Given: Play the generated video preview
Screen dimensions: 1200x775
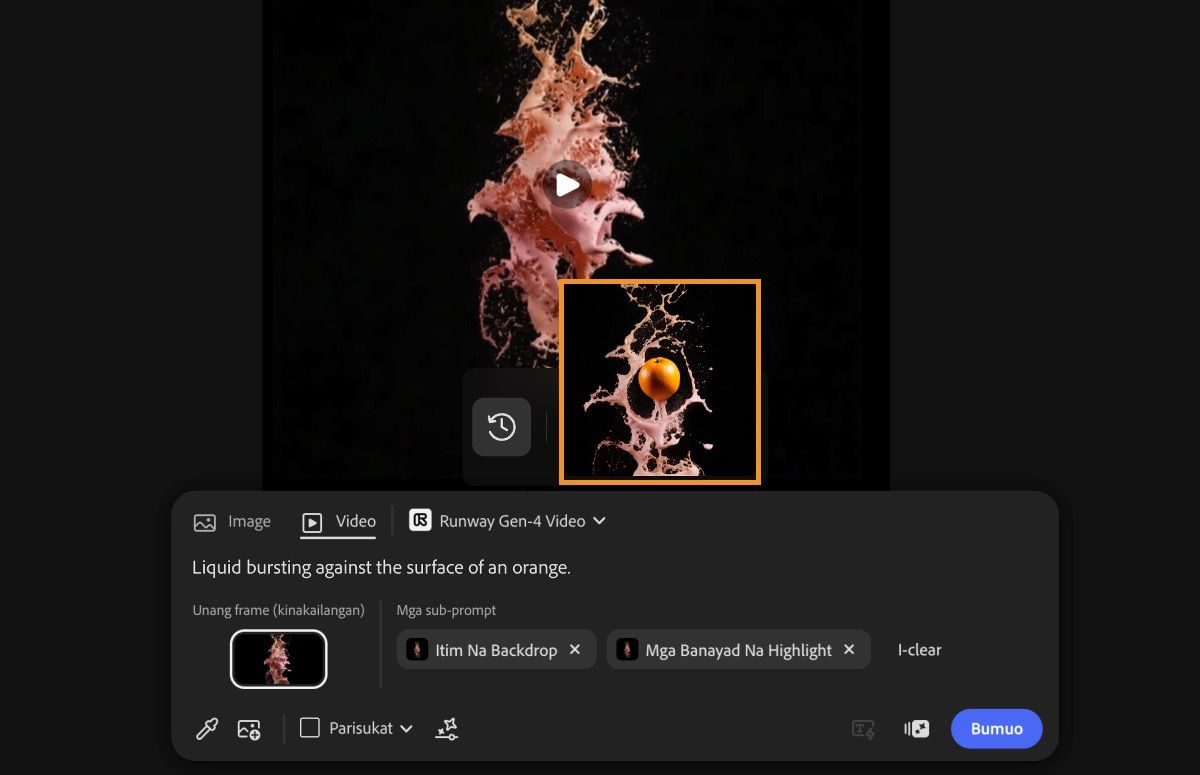Looking at the screenshot, I should click(x=567, y=185).
